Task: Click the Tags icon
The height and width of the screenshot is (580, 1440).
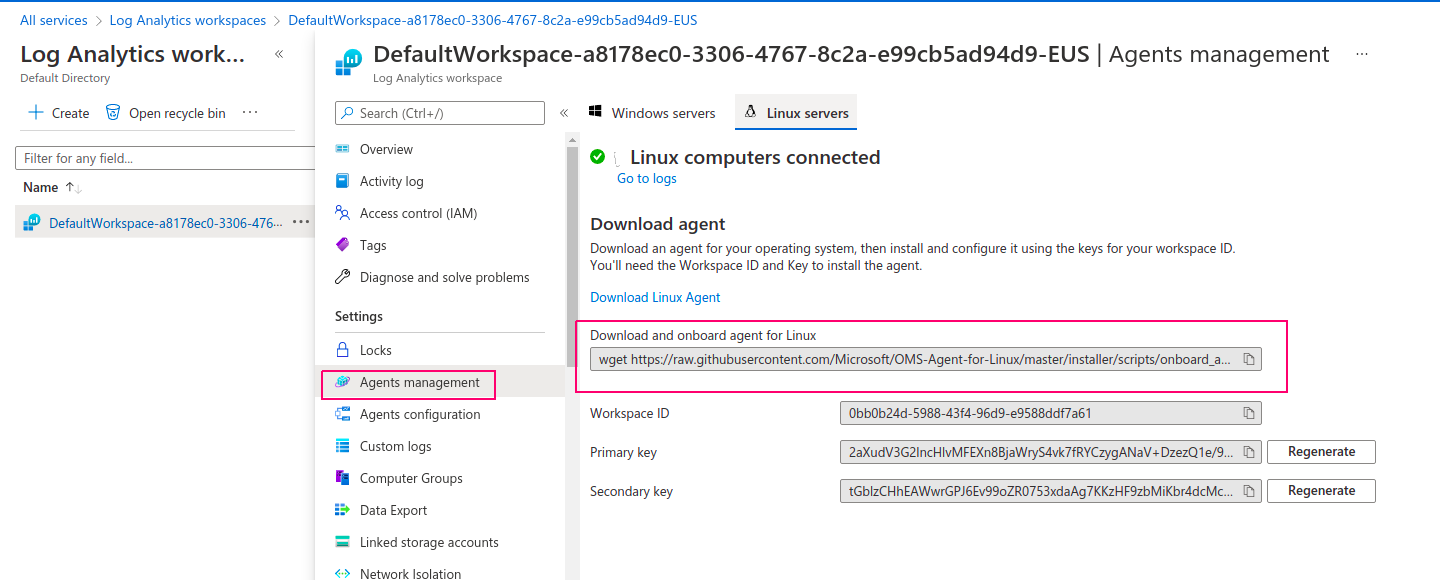Action: click(343, 245)
